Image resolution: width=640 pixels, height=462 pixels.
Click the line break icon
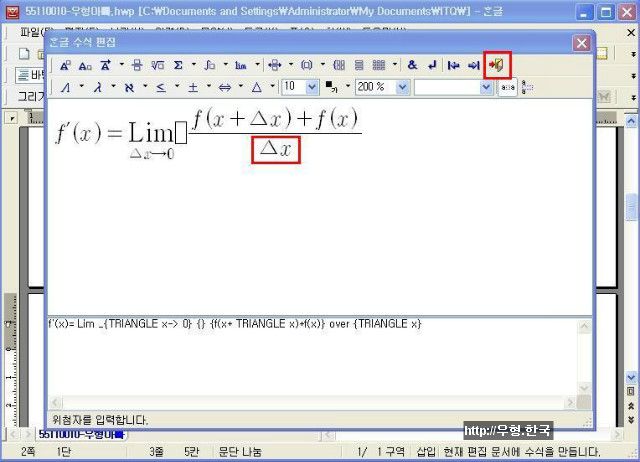tap(432, 65)
